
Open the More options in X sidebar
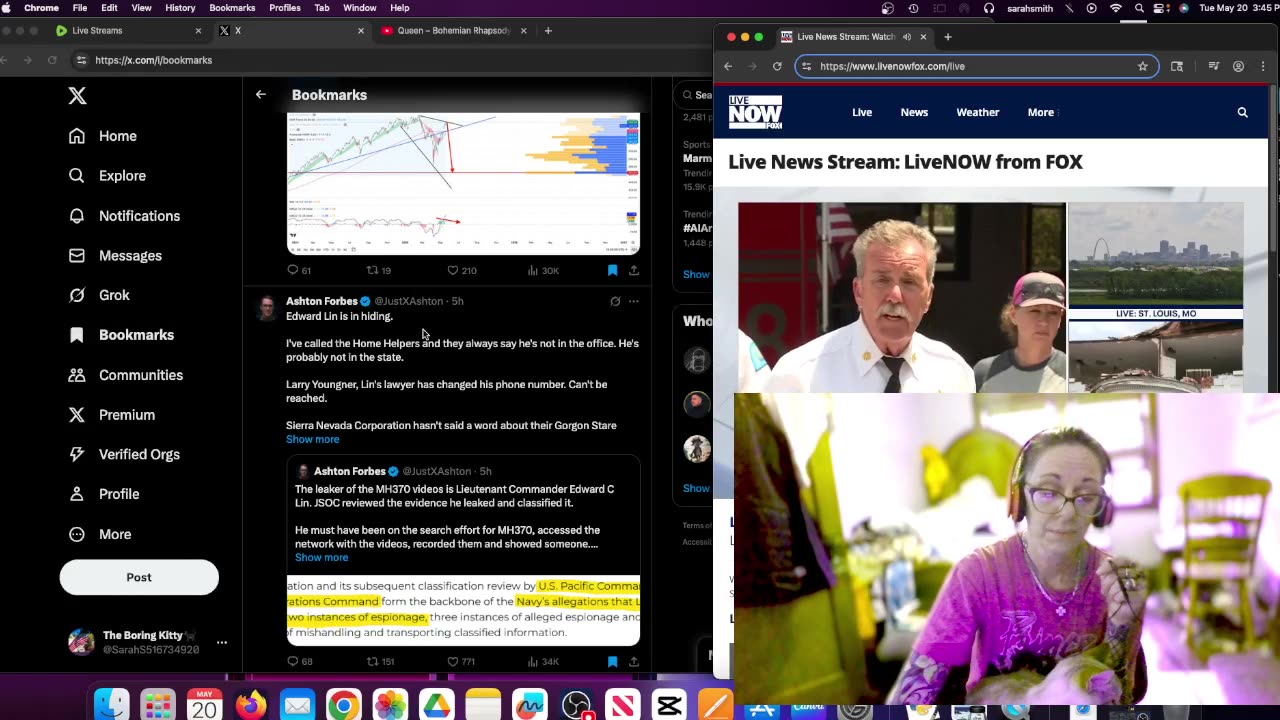pyautogui.click(x=100, y=534)
